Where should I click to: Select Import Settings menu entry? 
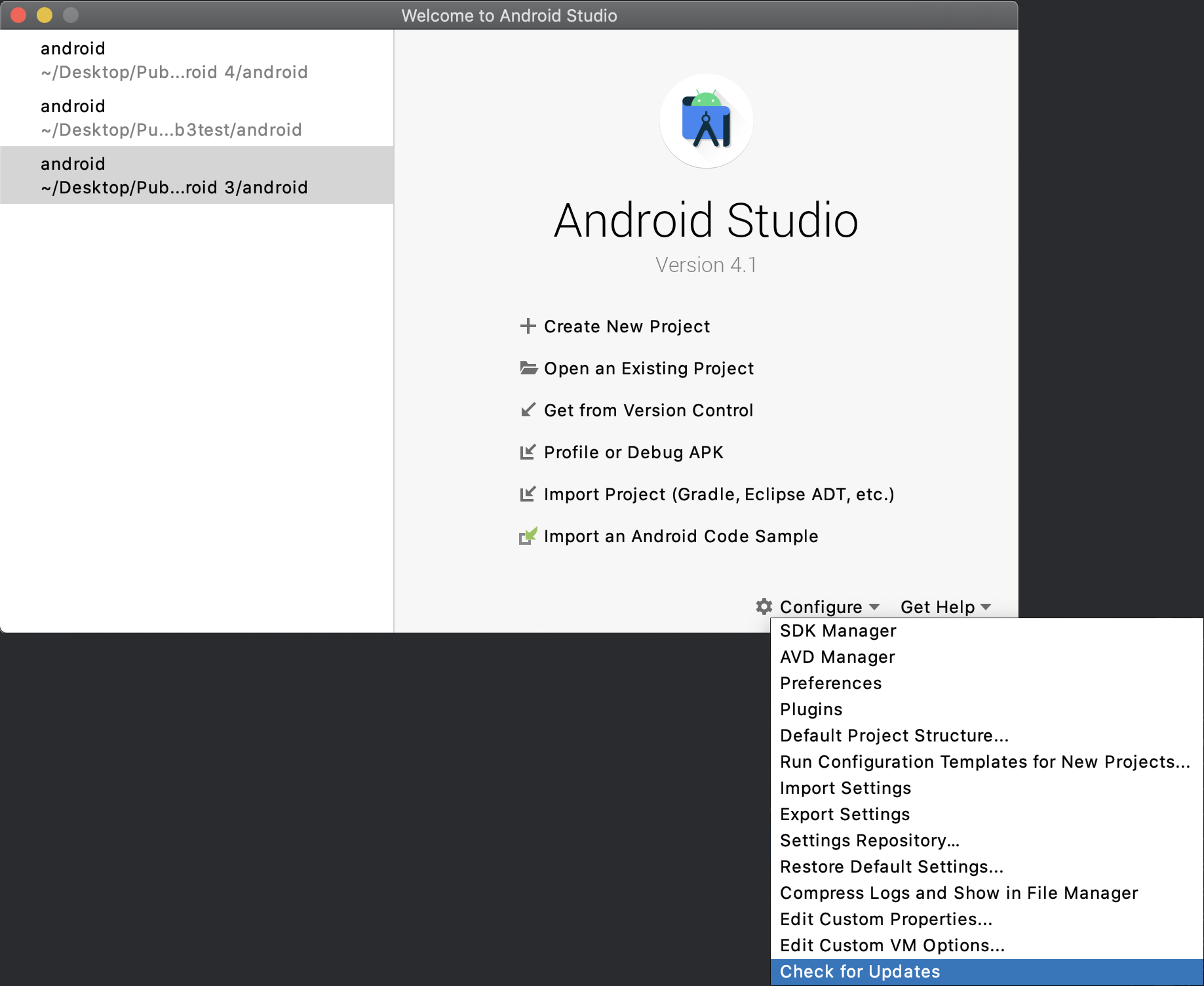(x=987, y=788)
